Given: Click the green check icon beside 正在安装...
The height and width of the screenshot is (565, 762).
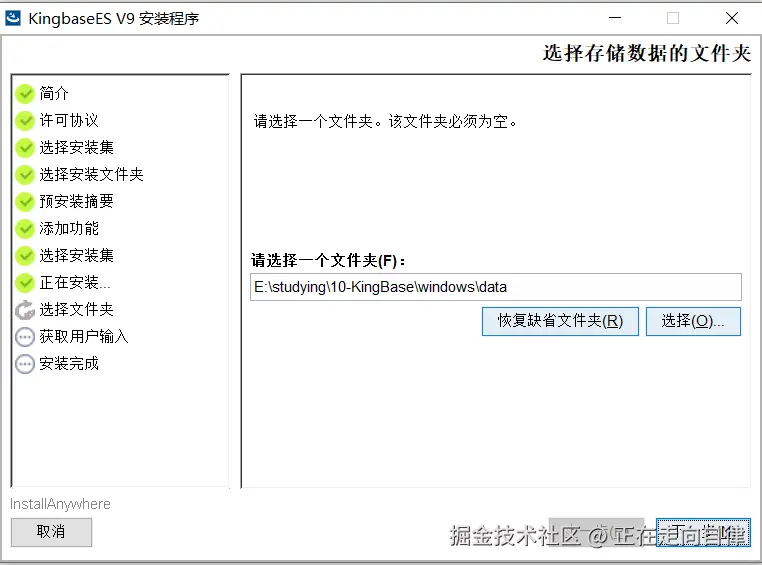Looking at the screenshot, I should 25,283.
